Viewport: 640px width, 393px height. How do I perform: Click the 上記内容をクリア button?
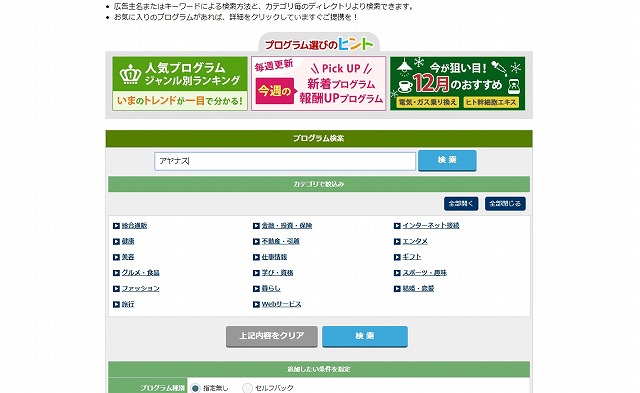(272, 336)
